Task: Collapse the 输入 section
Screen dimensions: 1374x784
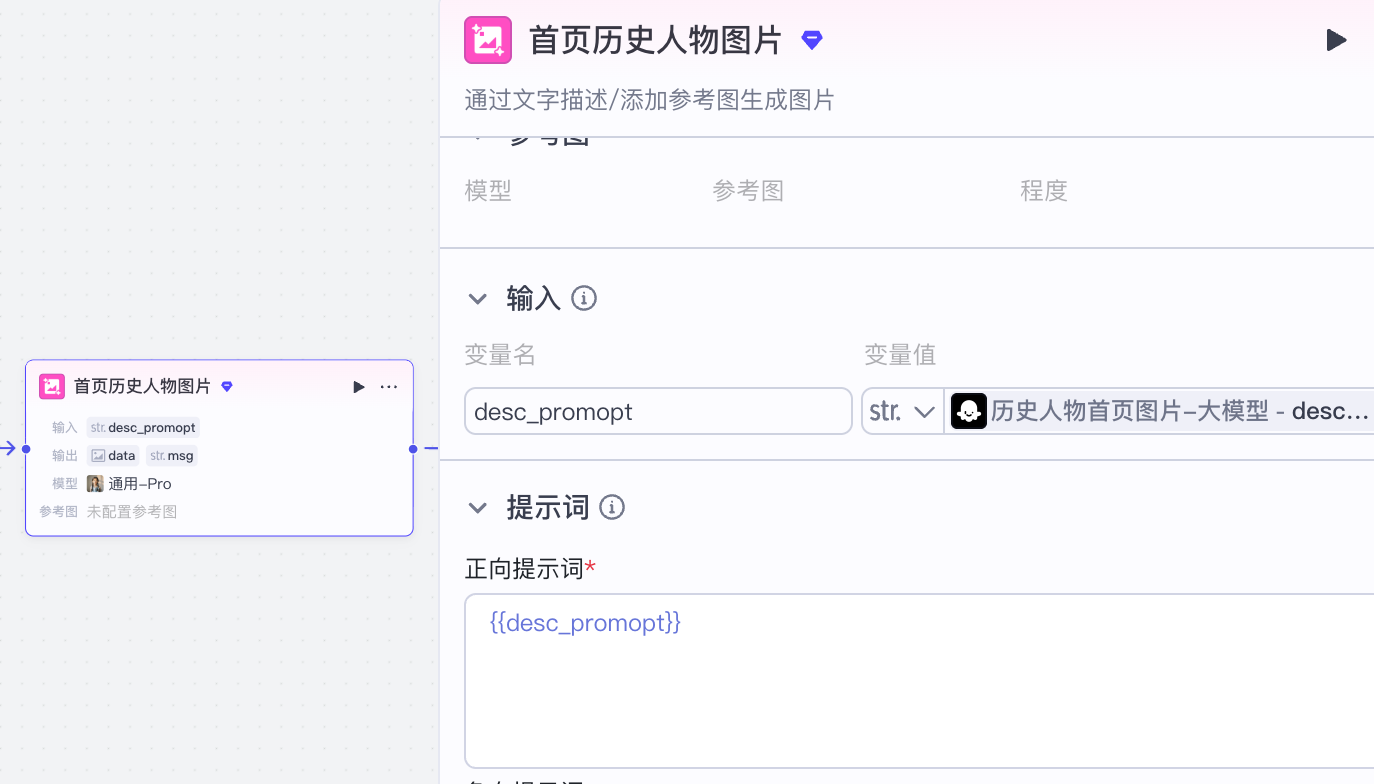Action: (478, 298)
